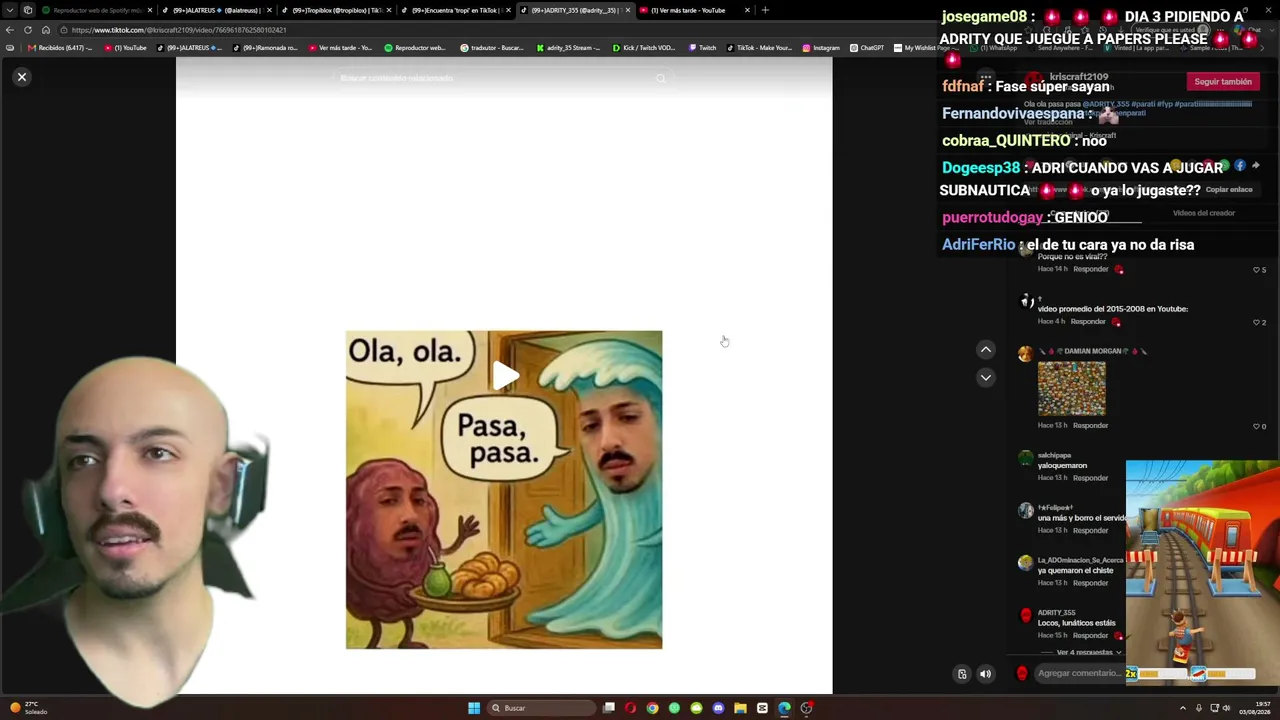Open the image in DAMIAN MORGAN's comment
This screenshot has width=1280, height=720.
pos(1072,388)
